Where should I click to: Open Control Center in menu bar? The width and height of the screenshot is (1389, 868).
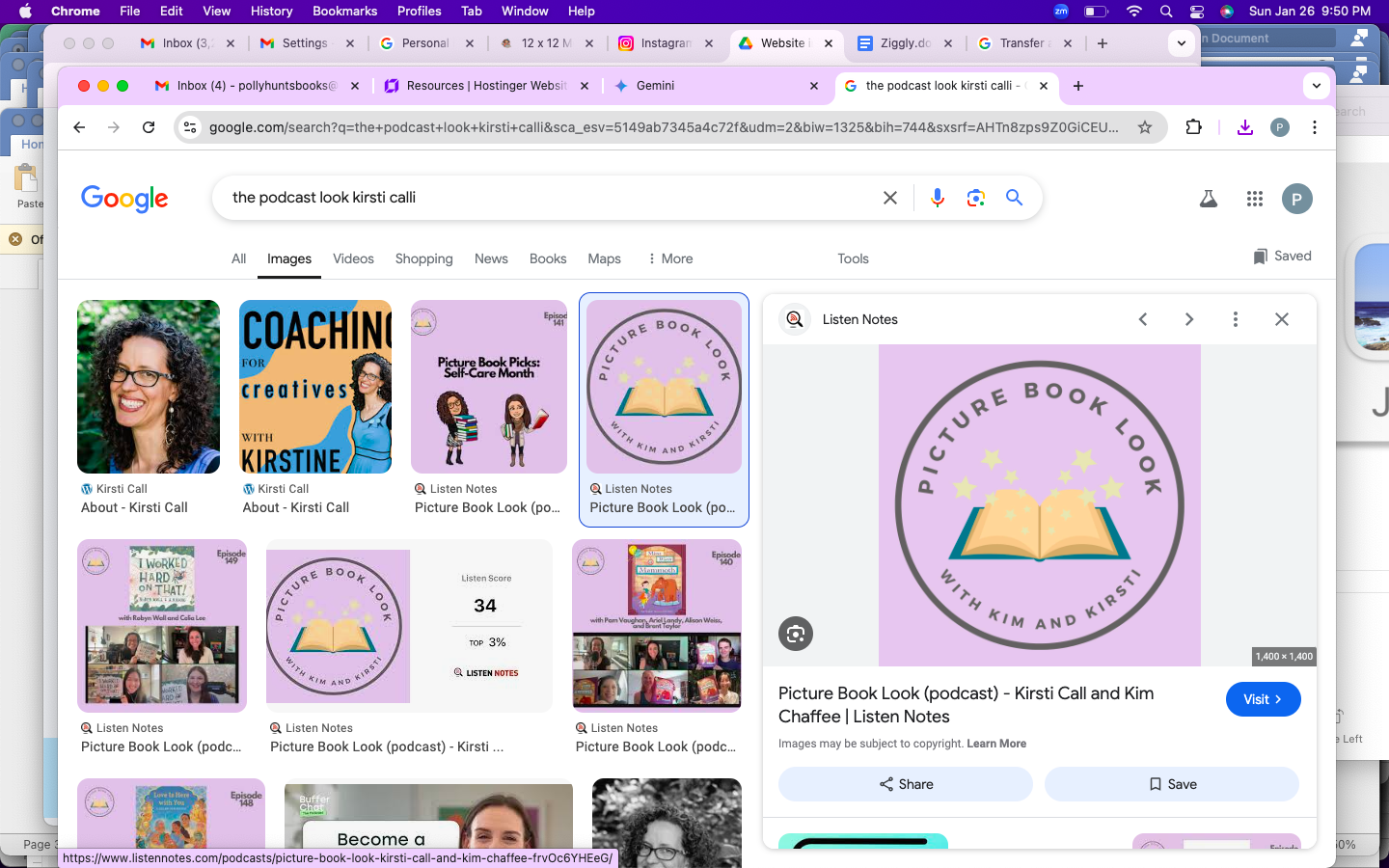[x=1197, y=12]
